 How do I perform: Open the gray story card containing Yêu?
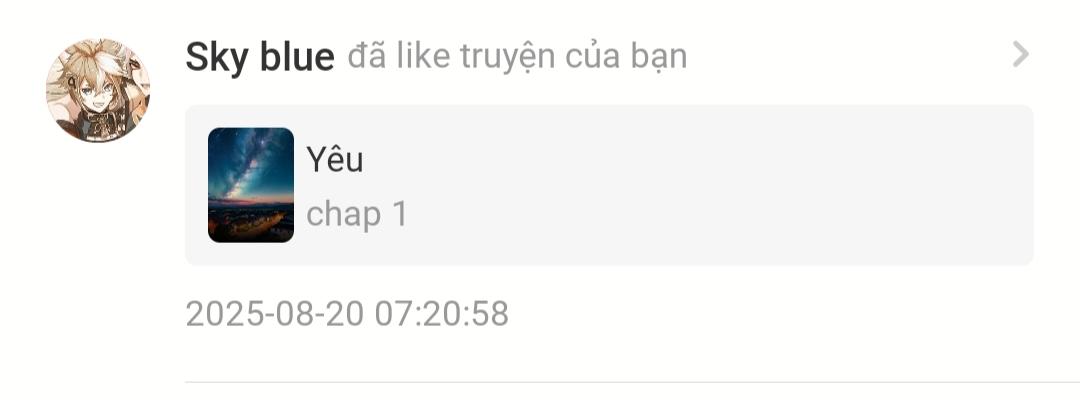(609, 185)
